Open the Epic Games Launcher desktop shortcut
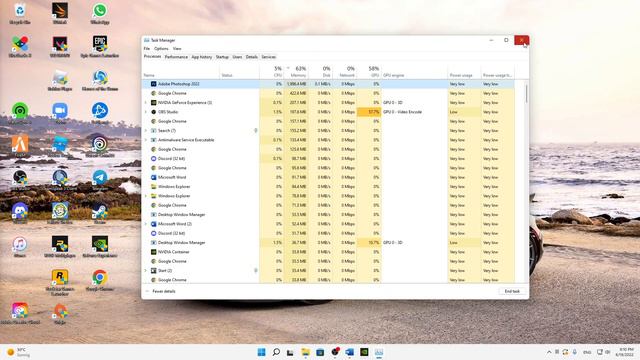 [100, 47]
